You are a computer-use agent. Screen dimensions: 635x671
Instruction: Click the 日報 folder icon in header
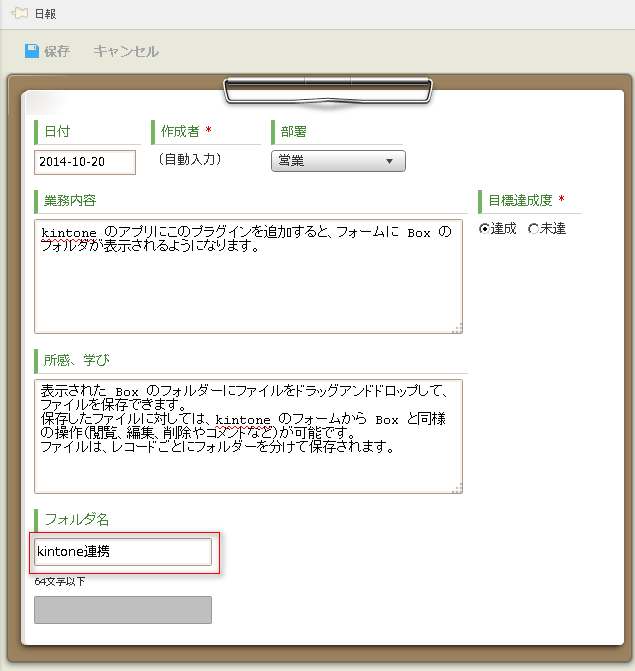19,13
